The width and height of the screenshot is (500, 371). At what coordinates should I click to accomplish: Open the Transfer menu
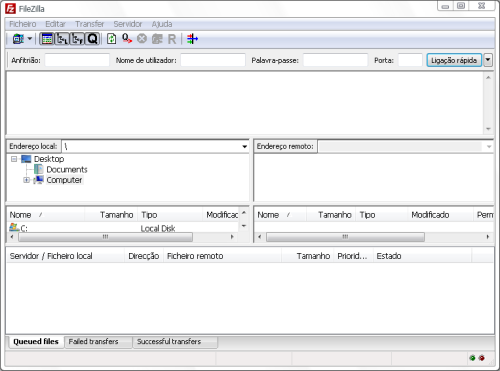(x=90, y=24)
